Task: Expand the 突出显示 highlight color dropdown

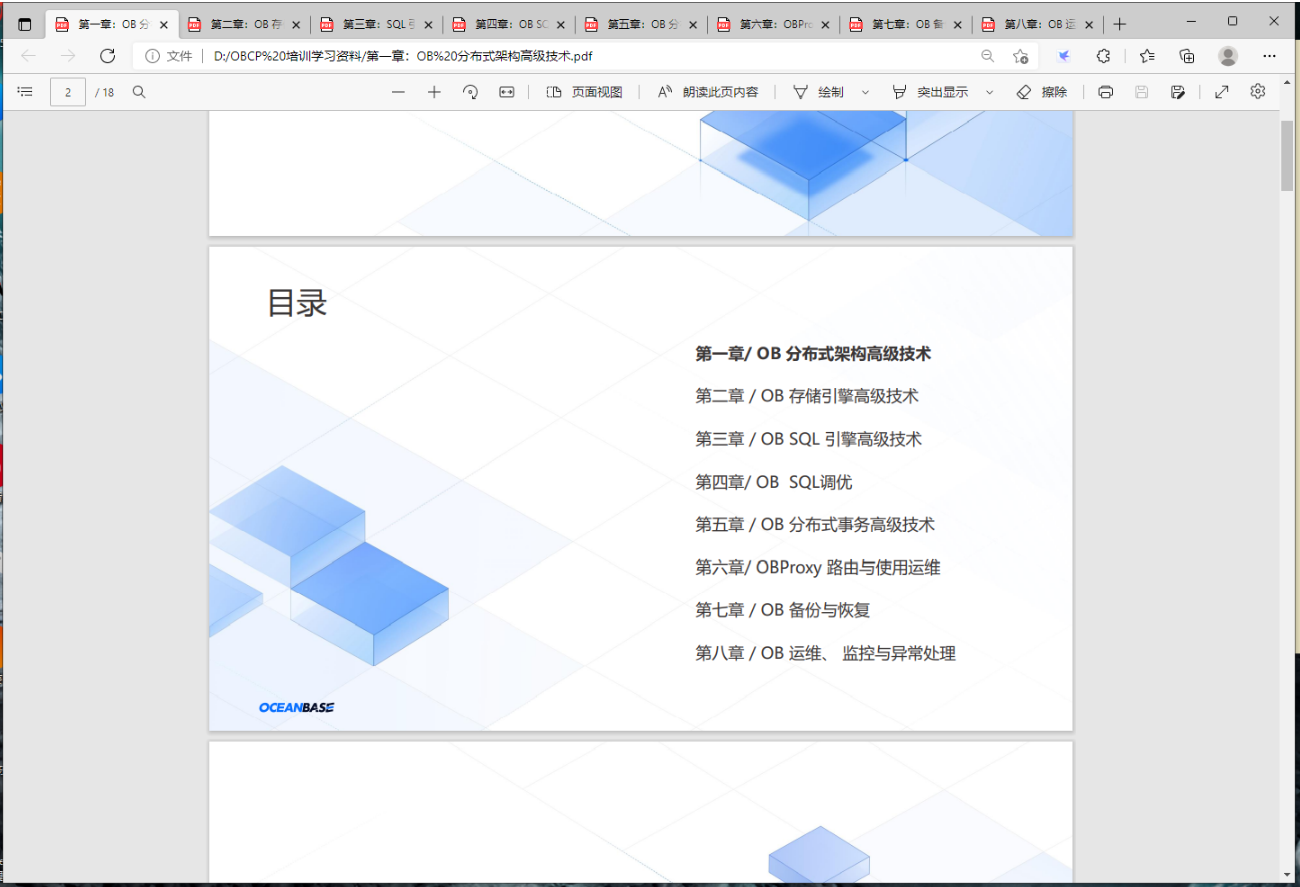Action: [x=990, y=92]
